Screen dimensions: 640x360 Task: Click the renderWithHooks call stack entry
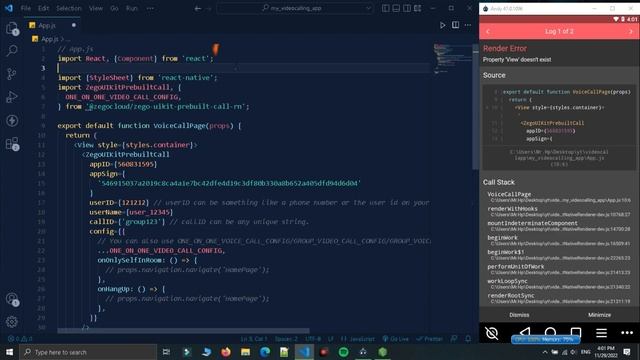(559, 211)
